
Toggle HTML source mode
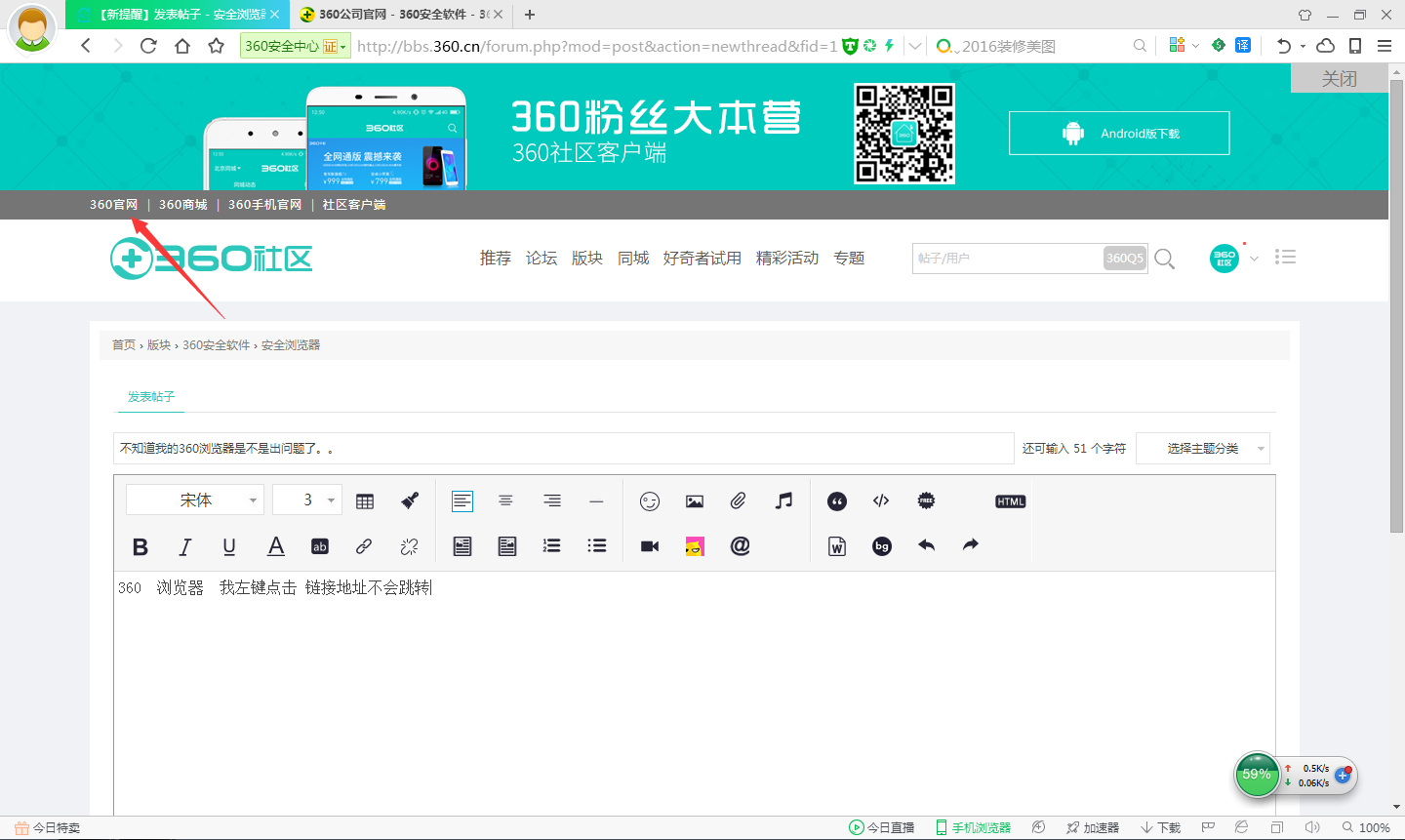tap(1011, 501)
